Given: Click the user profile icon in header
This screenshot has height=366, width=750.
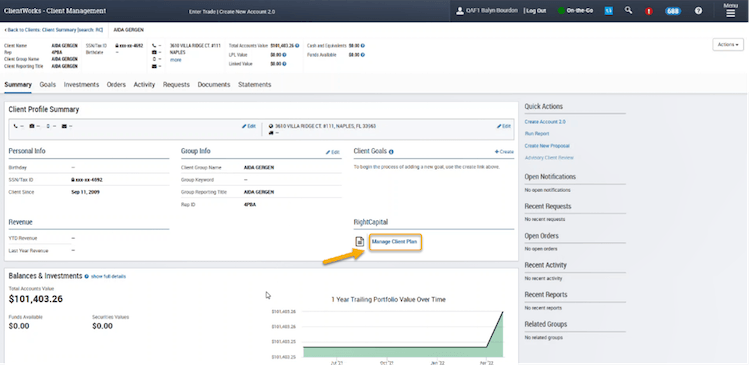Looking at the screenshot, I should pyautogui.click(x=460, y=11).
